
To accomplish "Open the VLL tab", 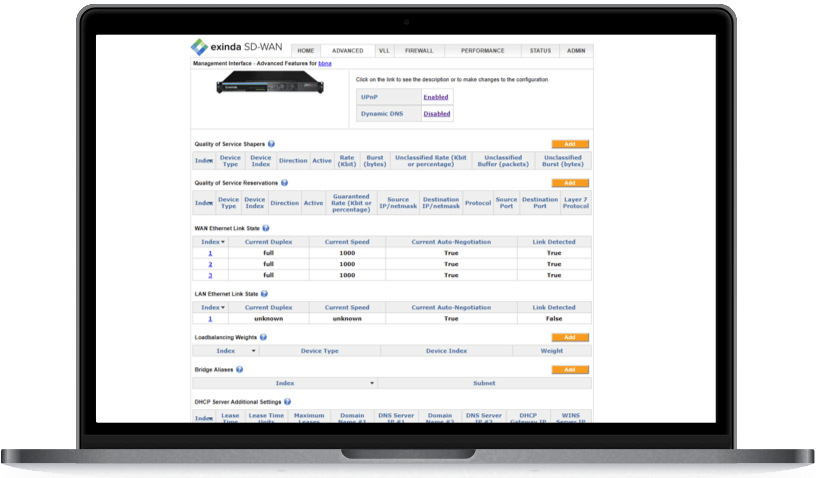I will point(384,50).
